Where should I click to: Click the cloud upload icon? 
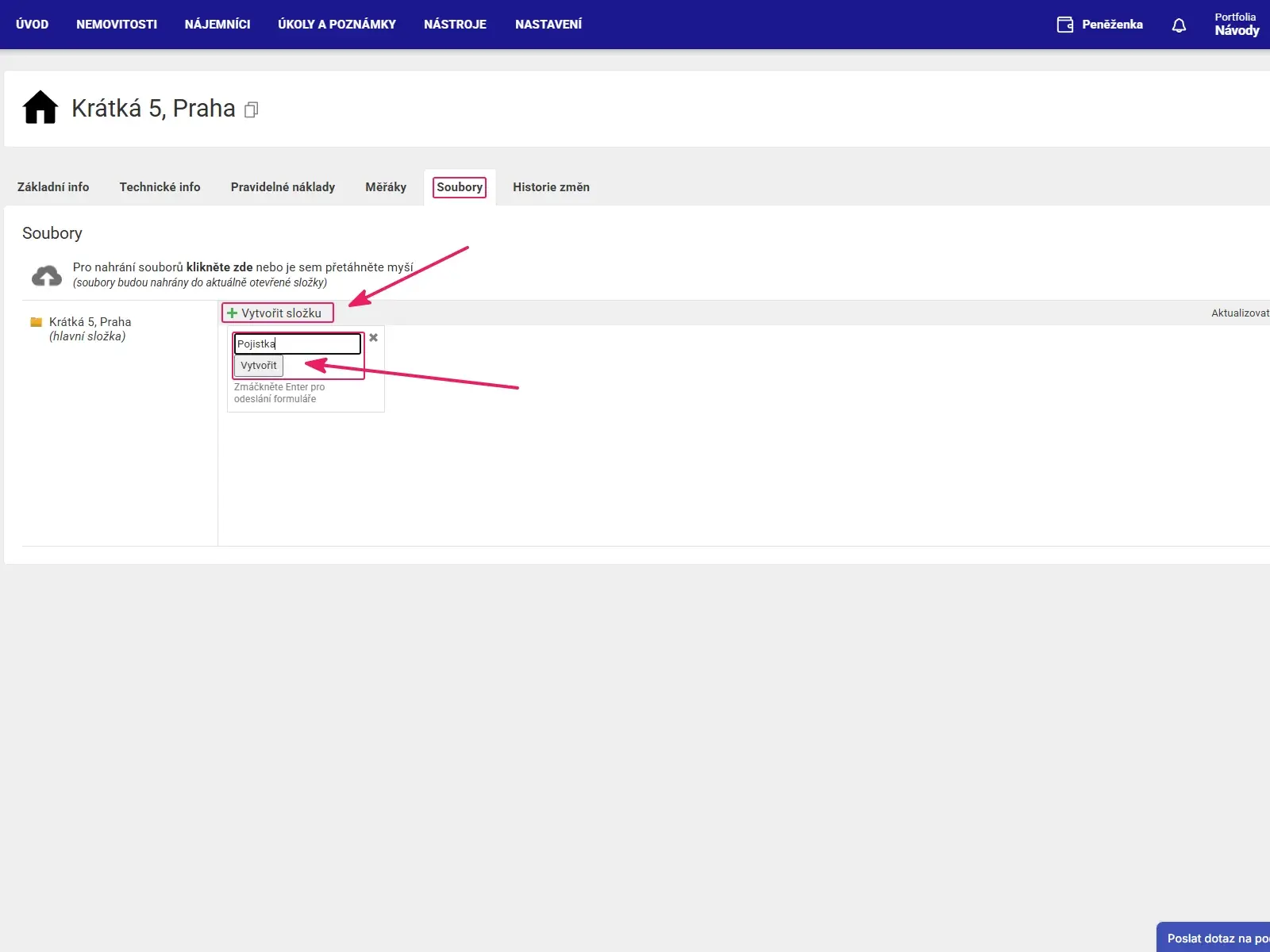(x=47, y=275)
